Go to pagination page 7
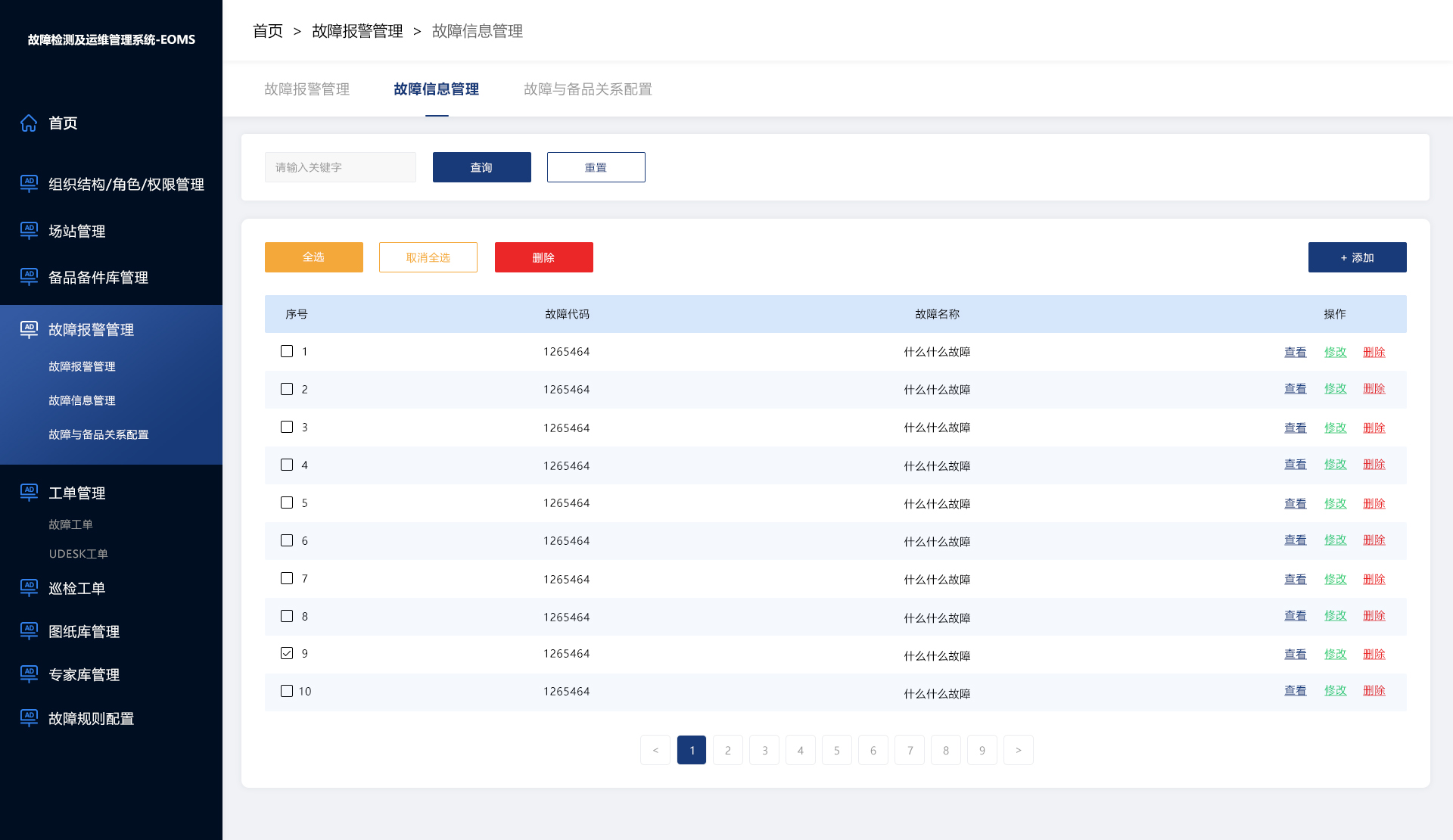1453x840 pixels. (x=910, y=750)
